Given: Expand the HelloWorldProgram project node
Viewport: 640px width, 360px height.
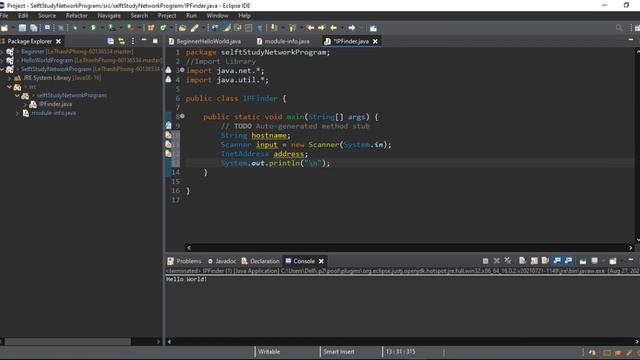Looking at the screenshot, I should pyautogui.click(x=2, y=60).
